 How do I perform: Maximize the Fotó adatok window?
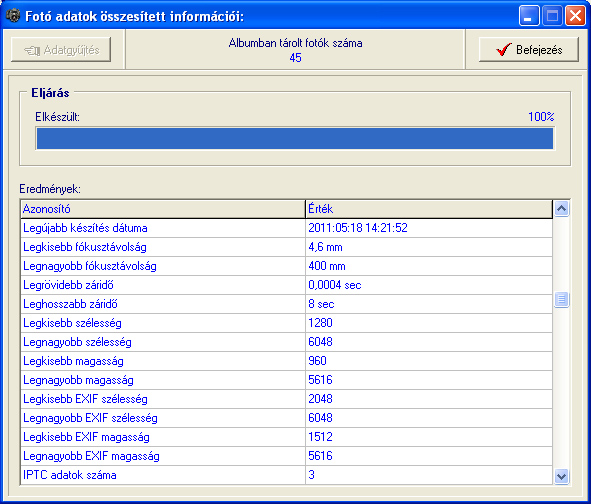552,15
